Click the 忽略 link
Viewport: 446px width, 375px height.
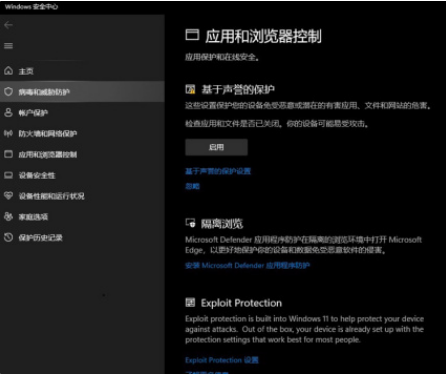[x=192, y=186]
